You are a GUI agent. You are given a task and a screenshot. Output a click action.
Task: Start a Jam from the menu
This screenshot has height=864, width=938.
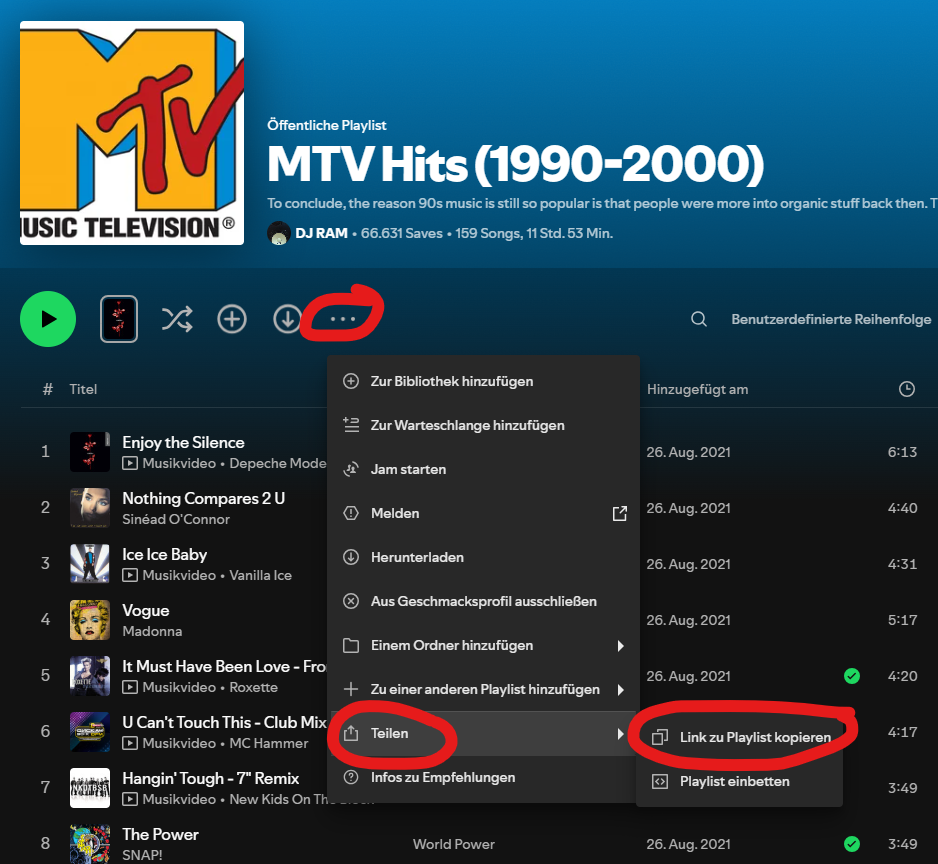(483, 469)
